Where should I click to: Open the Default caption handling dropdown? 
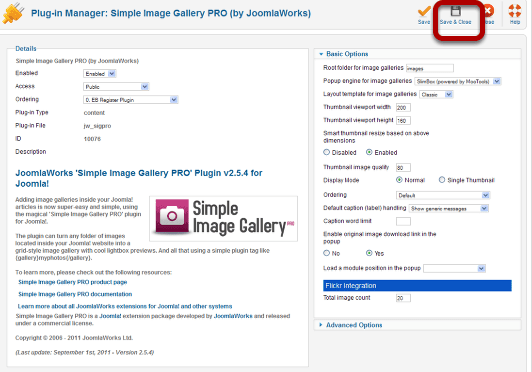point(449,208)
